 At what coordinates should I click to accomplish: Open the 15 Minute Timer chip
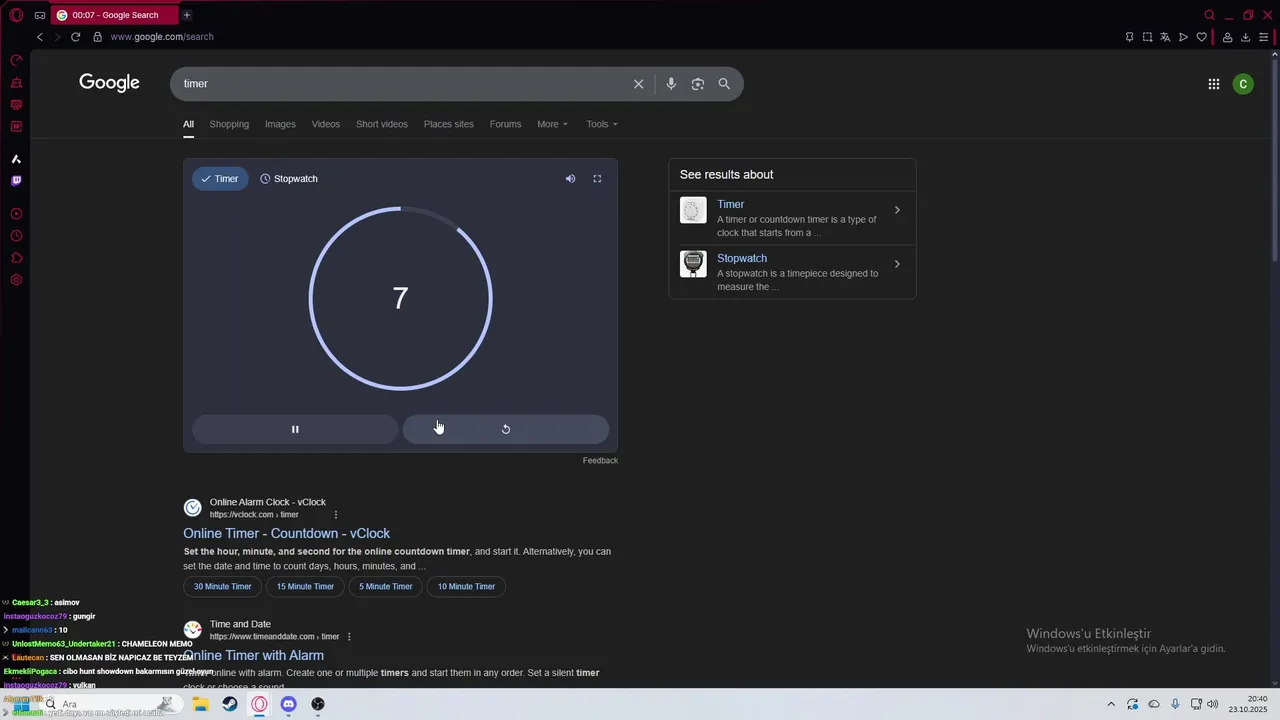click(305, 587)
